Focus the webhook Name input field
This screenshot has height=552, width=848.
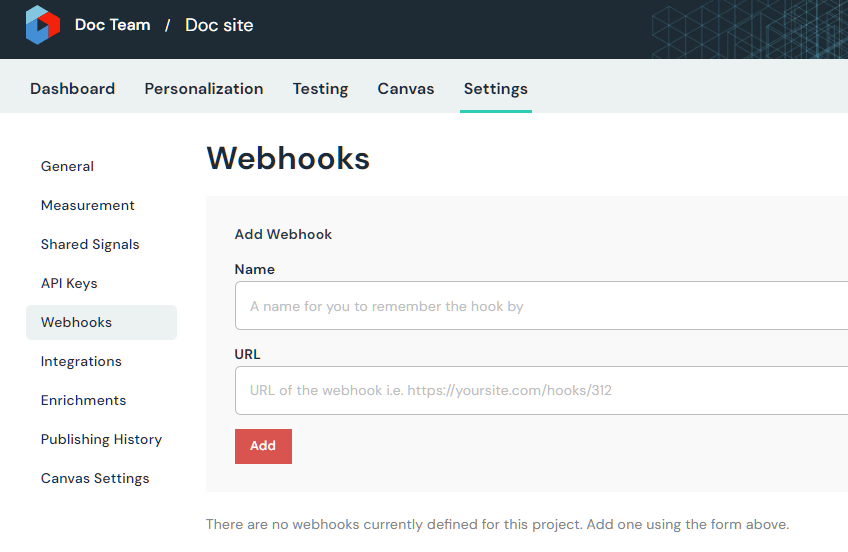[540, 306]
